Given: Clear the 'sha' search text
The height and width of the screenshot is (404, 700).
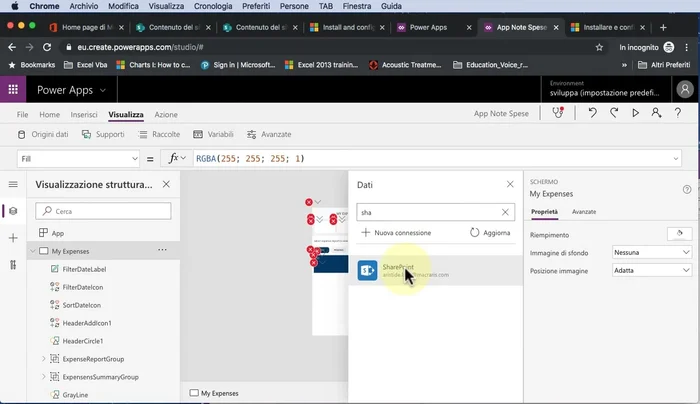Looking at the screenshot, I should click(505, 212).
